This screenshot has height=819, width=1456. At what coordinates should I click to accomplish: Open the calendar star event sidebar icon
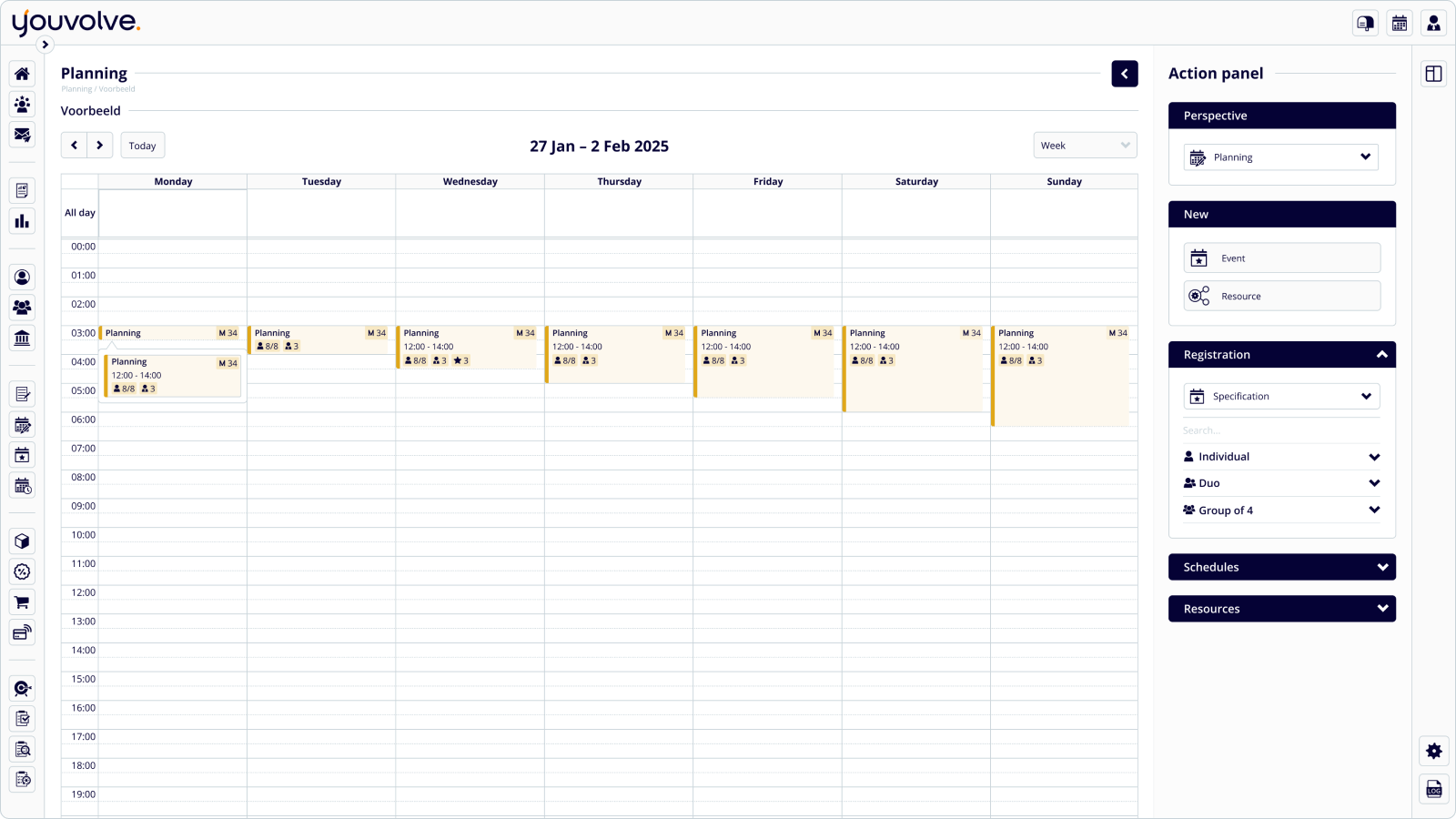click(x=22, y=455)
